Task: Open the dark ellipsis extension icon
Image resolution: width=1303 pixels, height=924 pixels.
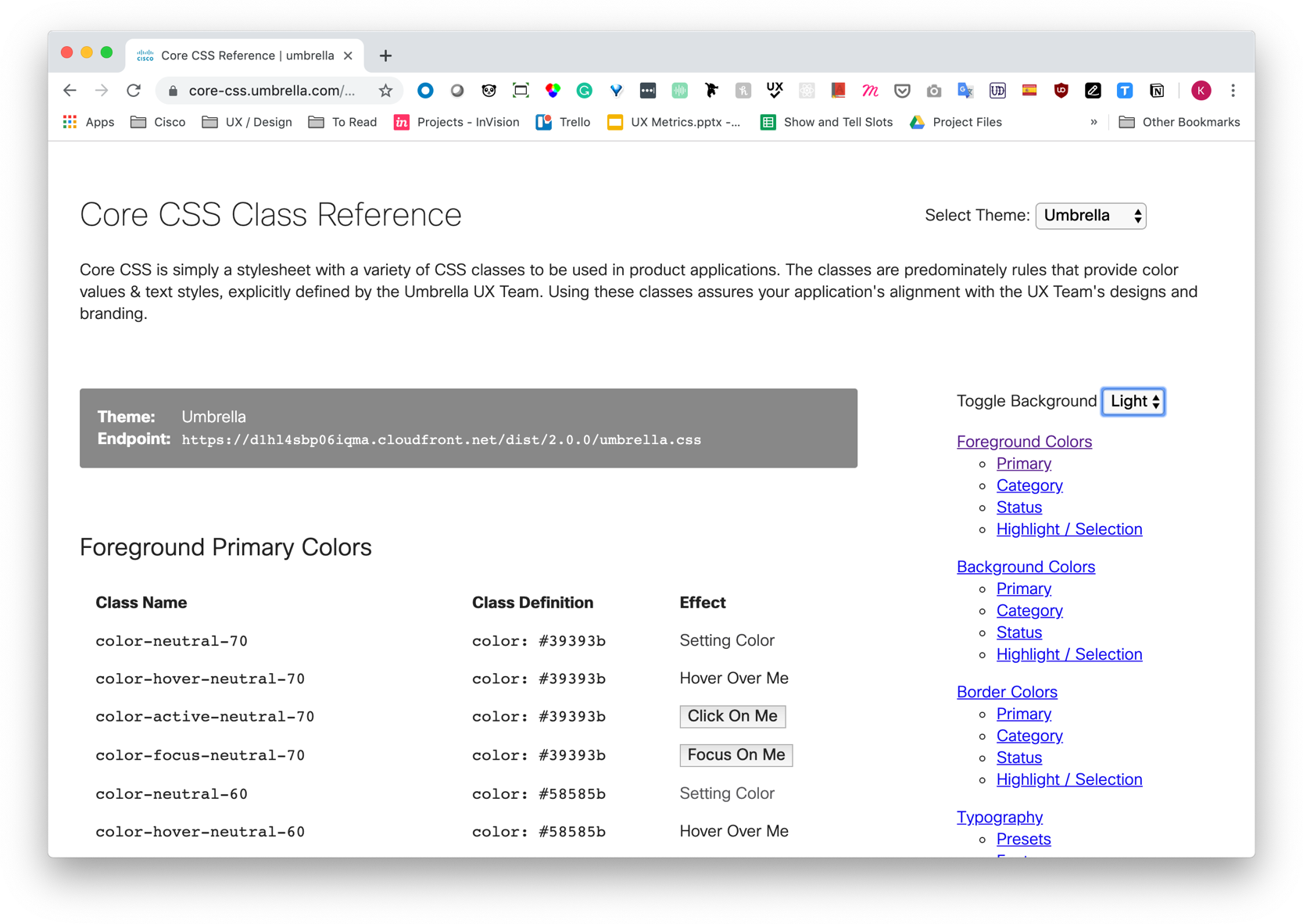Action: [648, 91]
